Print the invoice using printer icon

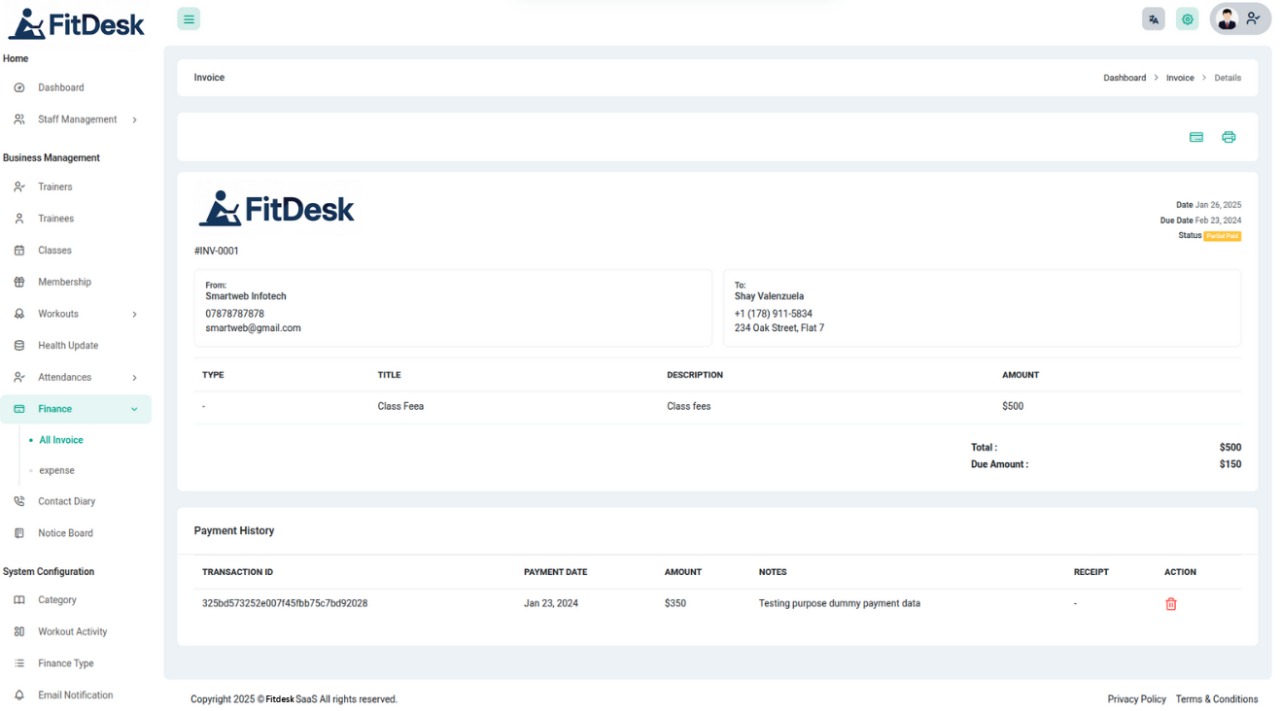coord(1228,137)
